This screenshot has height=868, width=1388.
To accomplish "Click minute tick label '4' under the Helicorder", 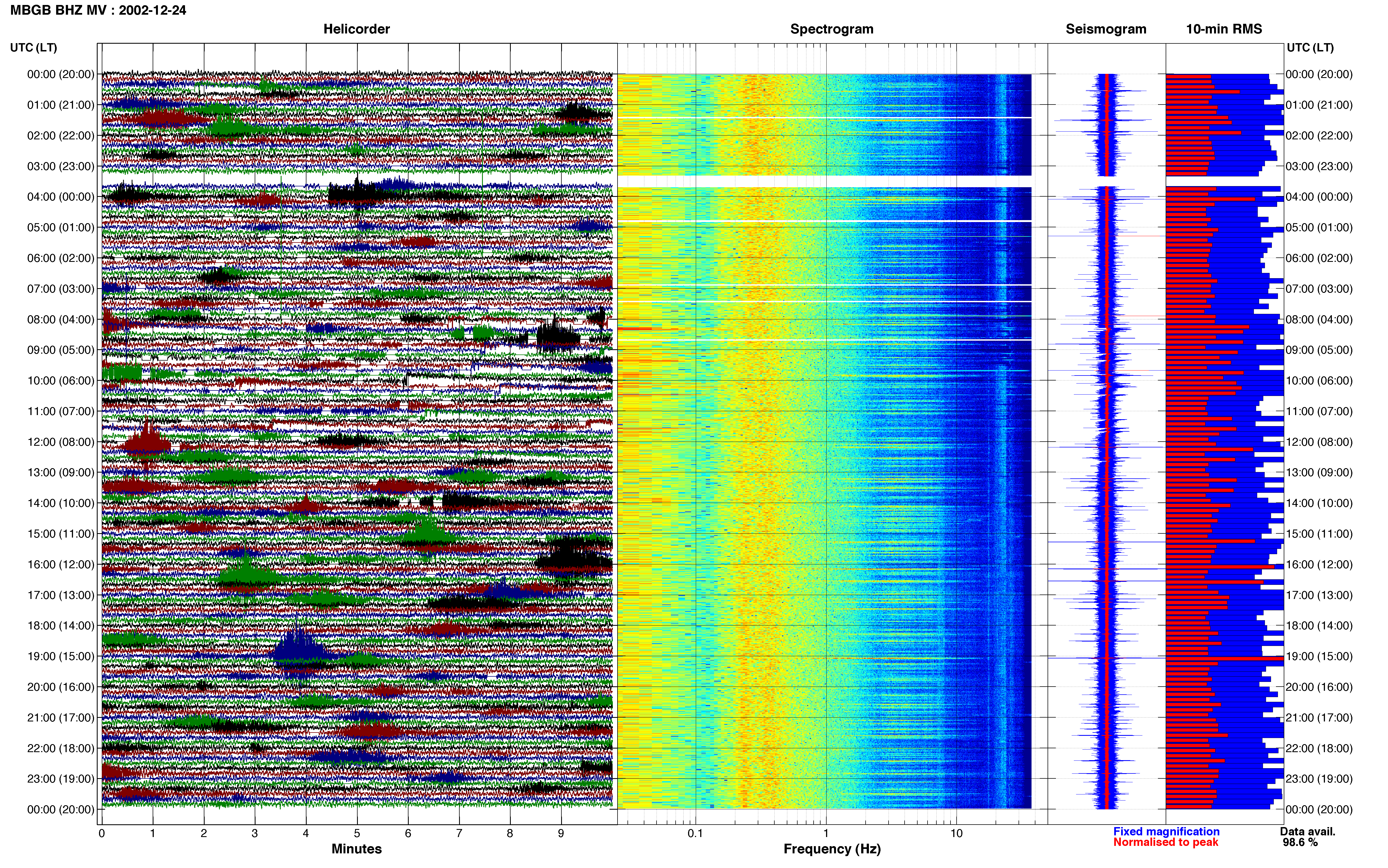I will 306,833.
